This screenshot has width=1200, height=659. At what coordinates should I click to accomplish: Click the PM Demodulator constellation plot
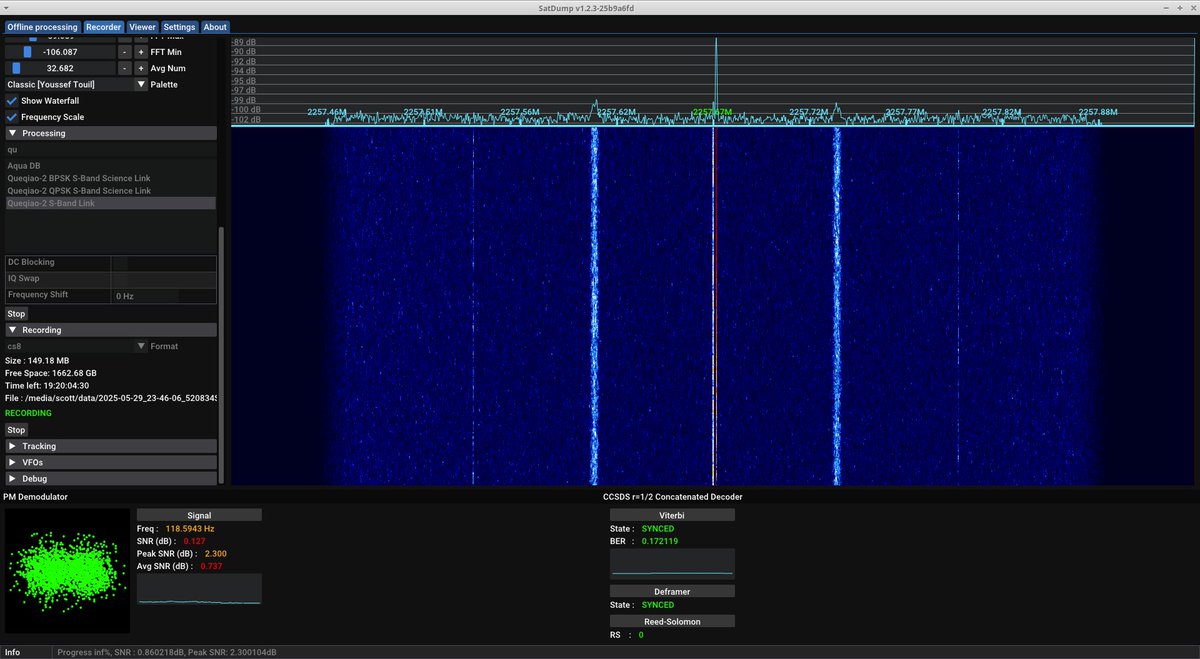click(x=68, y=570)
